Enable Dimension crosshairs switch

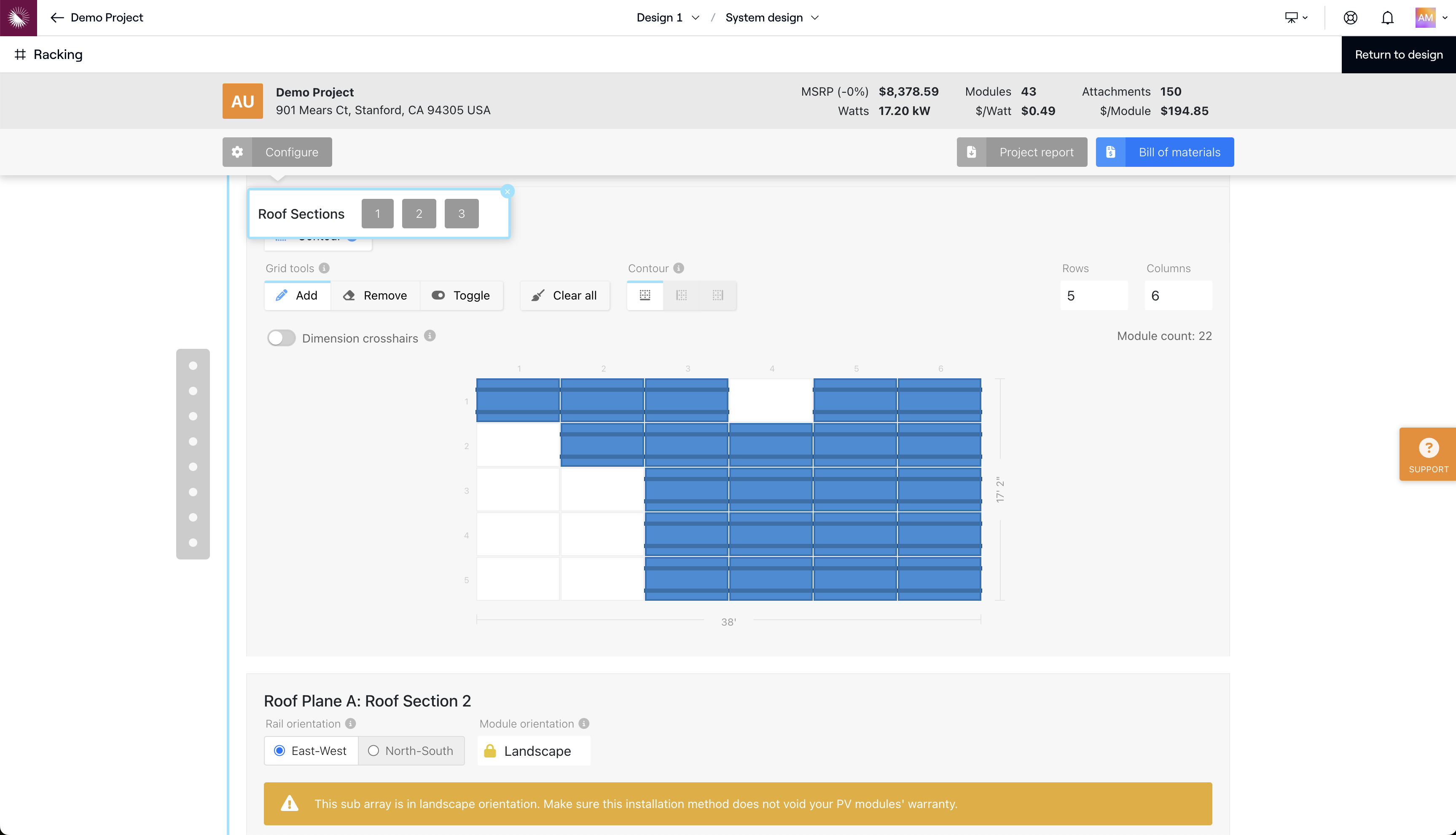[x=281, y=338]
